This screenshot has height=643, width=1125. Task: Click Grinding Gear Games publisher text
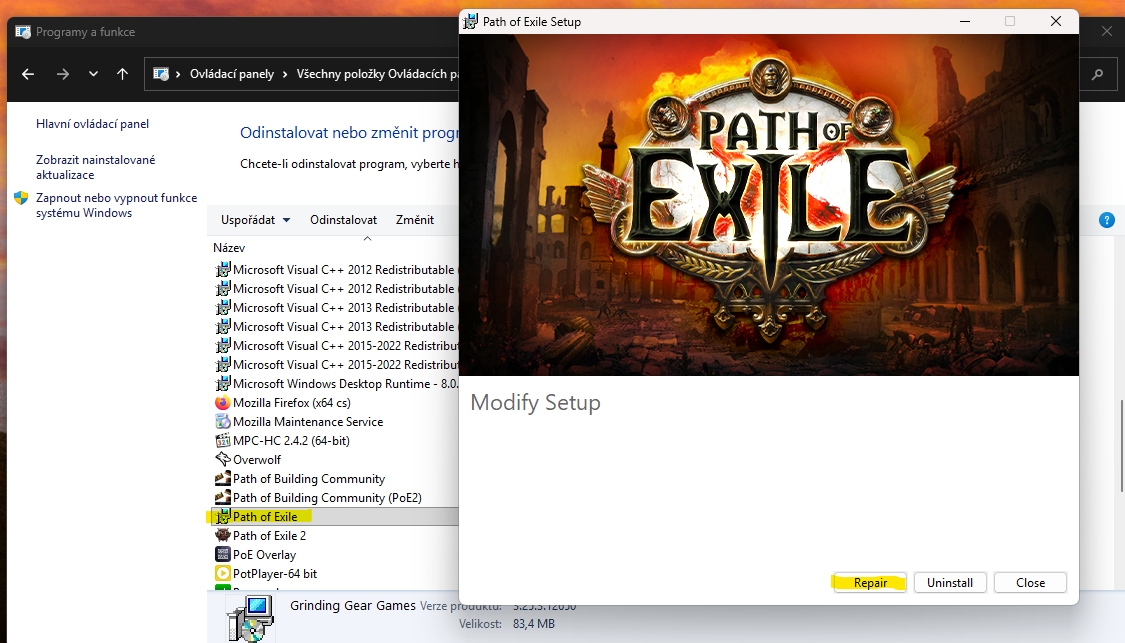click(x=352, y=606)
